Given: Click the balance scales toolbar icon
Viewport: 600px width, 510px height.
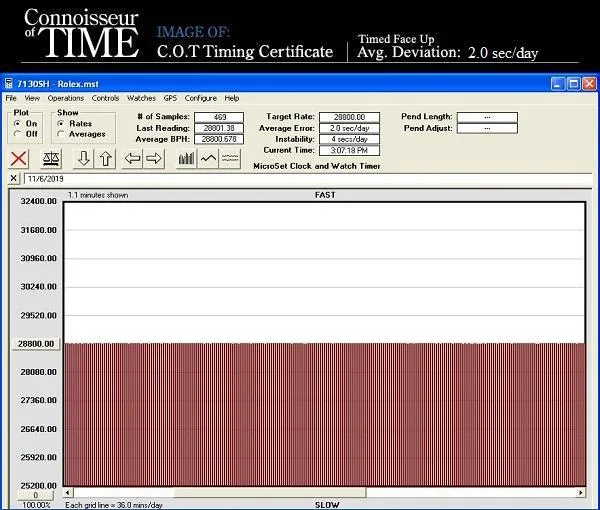Looking at the screenshot, I should coord(51,158).
